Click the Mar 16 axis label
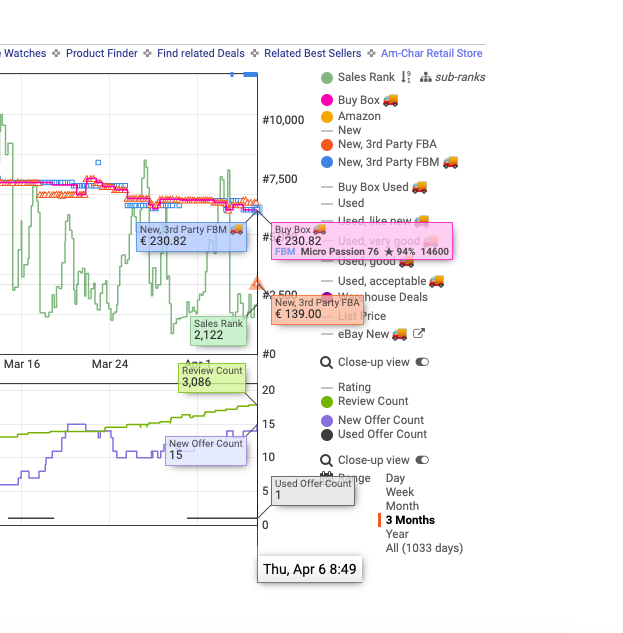The width and height of the screenshot is (623, 633). tap(22, 364)
